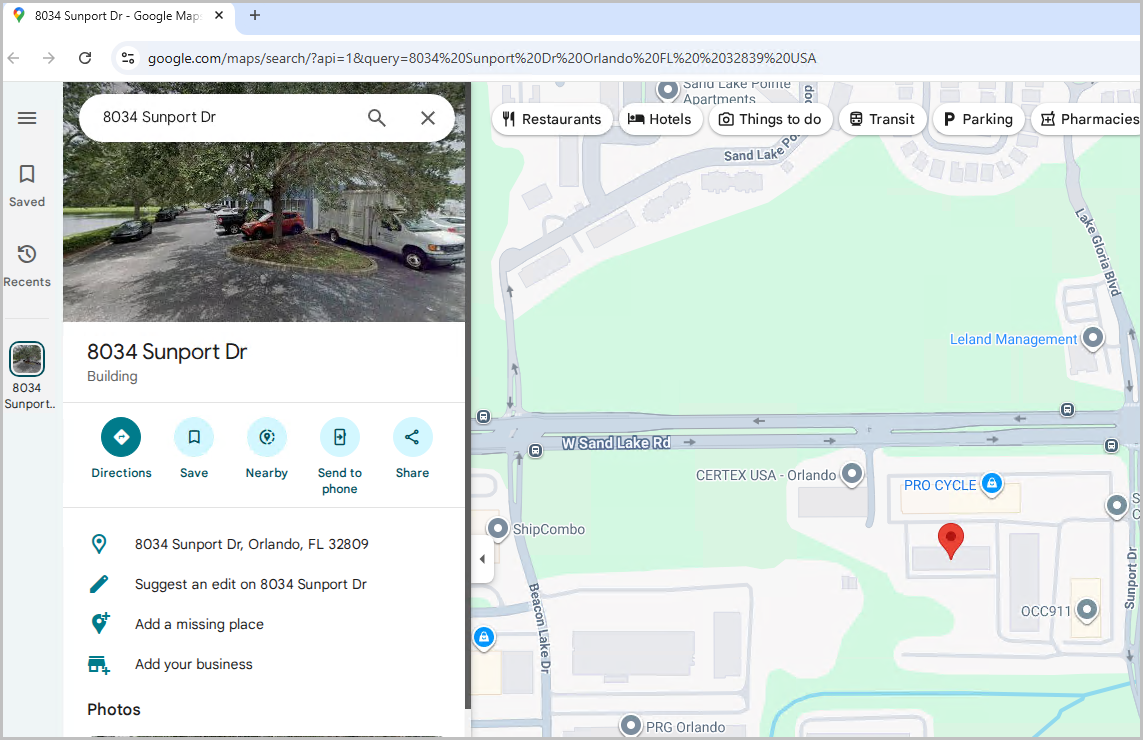Filter the map by Hotels
1143x740 pixels.
[x=660, y=119]
